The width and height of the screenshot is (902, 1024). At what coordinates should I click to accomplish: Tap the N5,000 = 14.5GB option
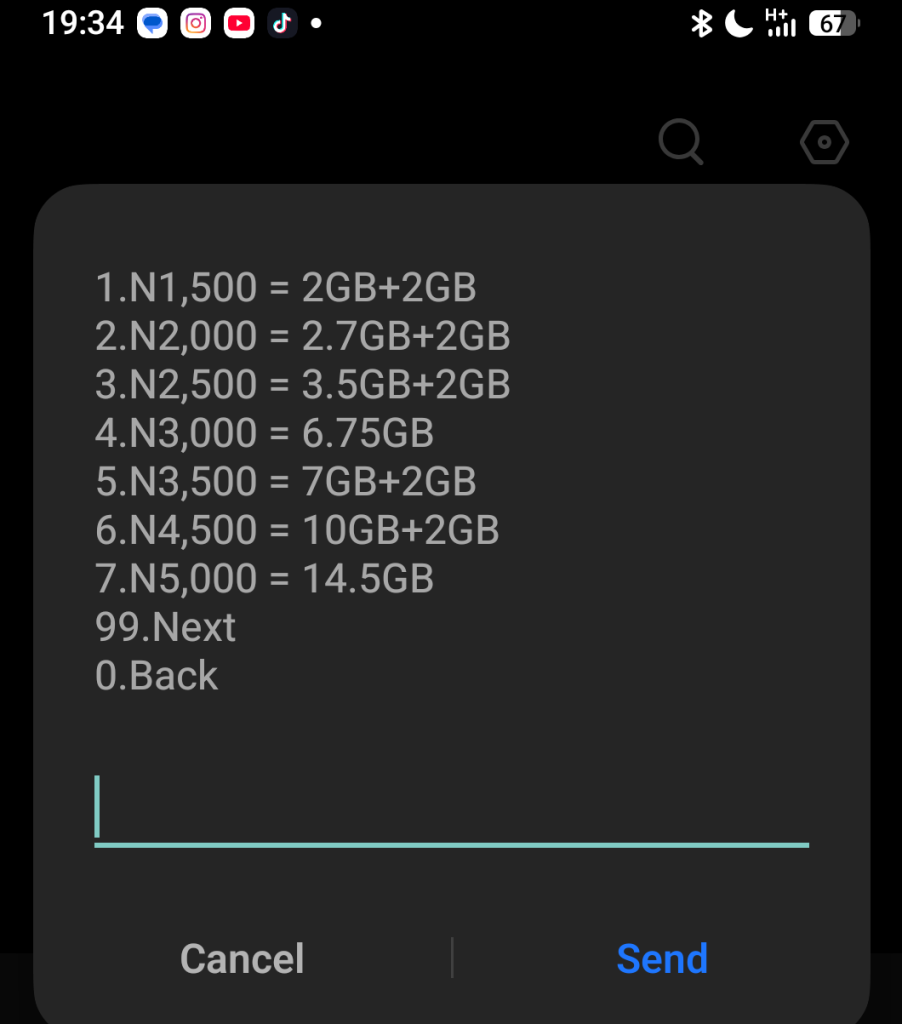(x=264, y=578)
